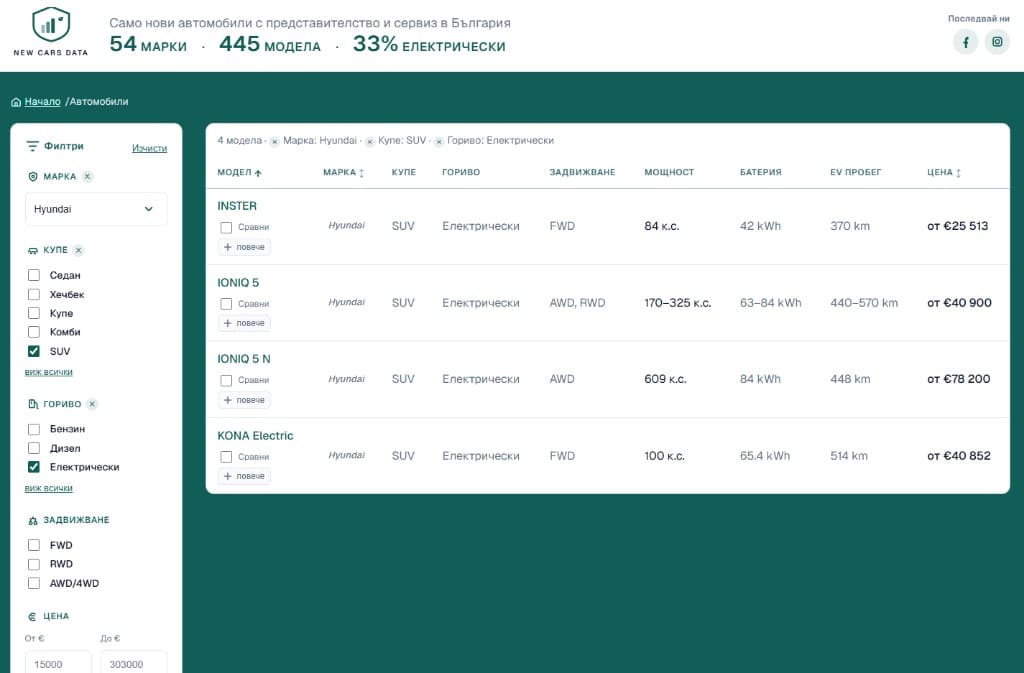Go to Начало breadcrumb link
This screenshot has width=1024, height=673.
tap(42, 102)
